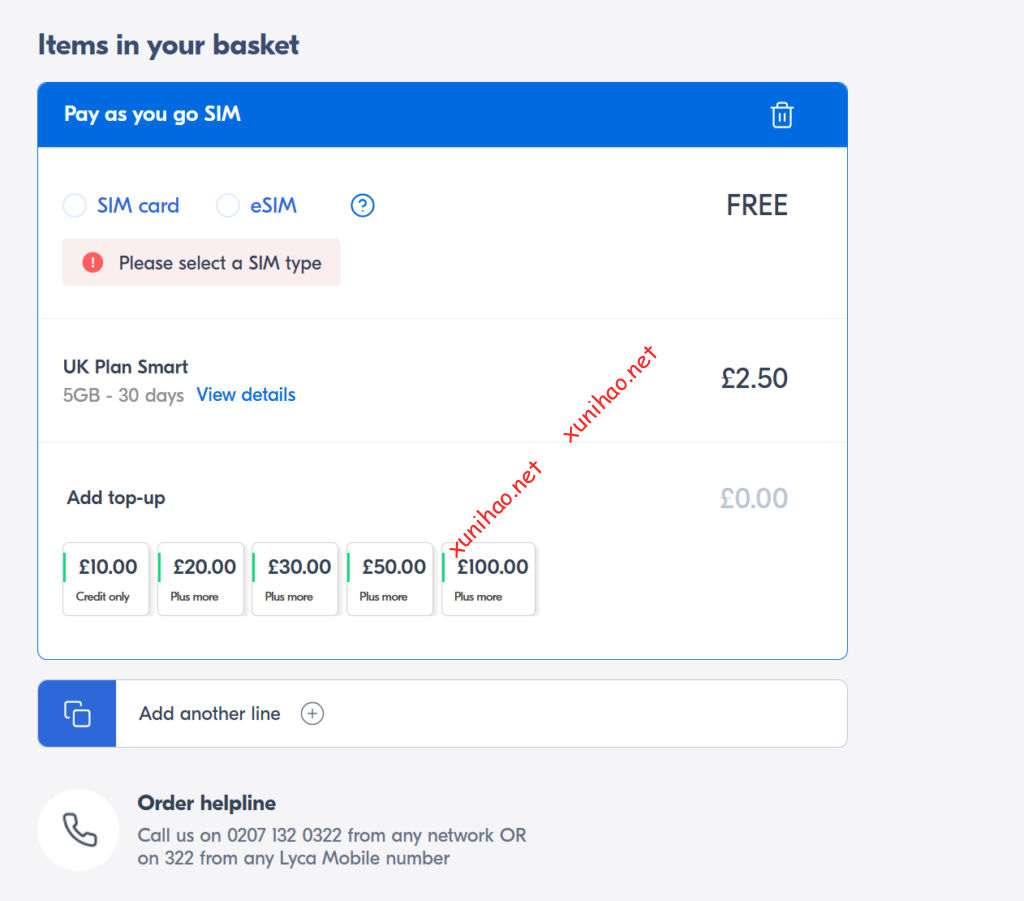The image size is (1024, 901).
Task: Click the Please select a SIM type message
Action: [x=220, y=263]
